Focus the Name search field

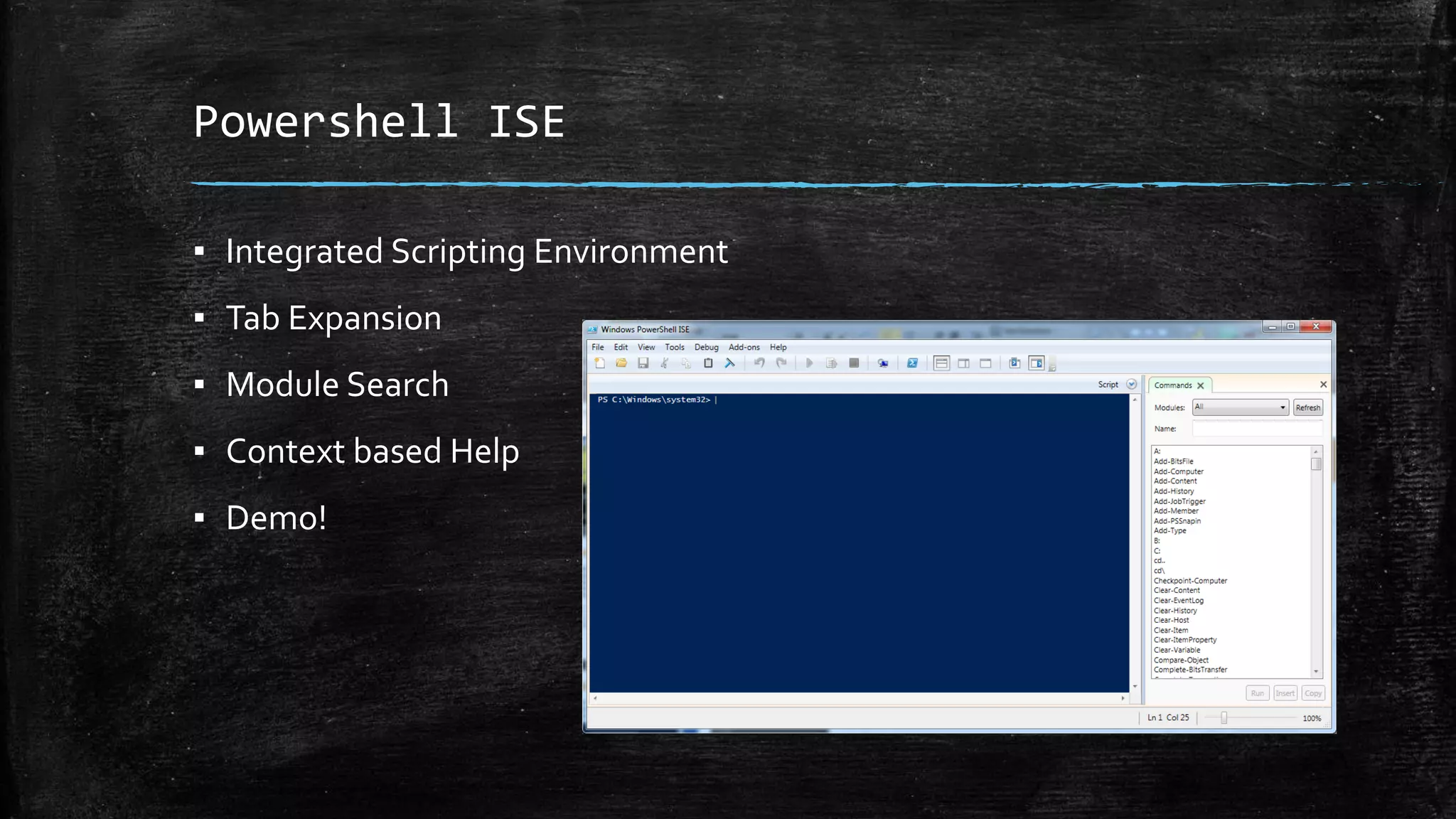point(1257,429)
